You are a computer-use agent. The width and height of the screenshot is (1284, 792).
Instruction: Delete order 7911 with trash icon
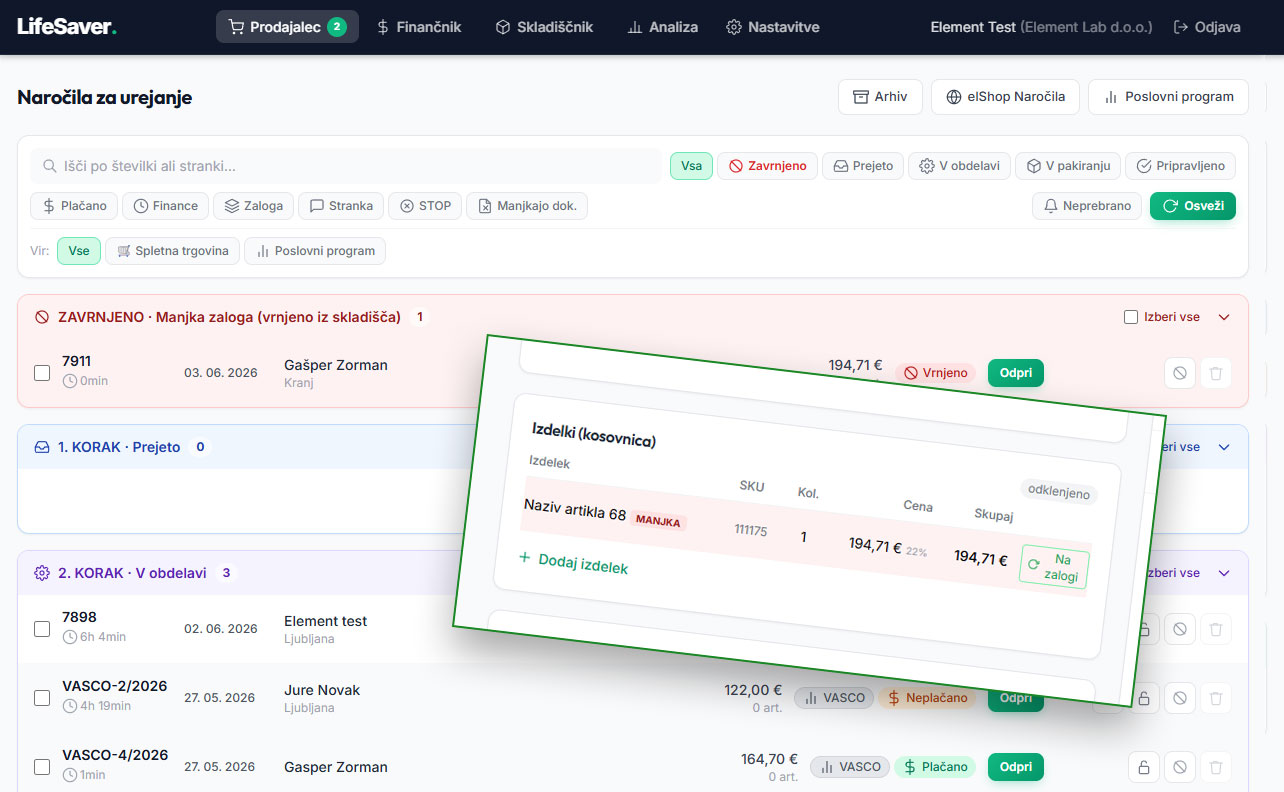1216,373
